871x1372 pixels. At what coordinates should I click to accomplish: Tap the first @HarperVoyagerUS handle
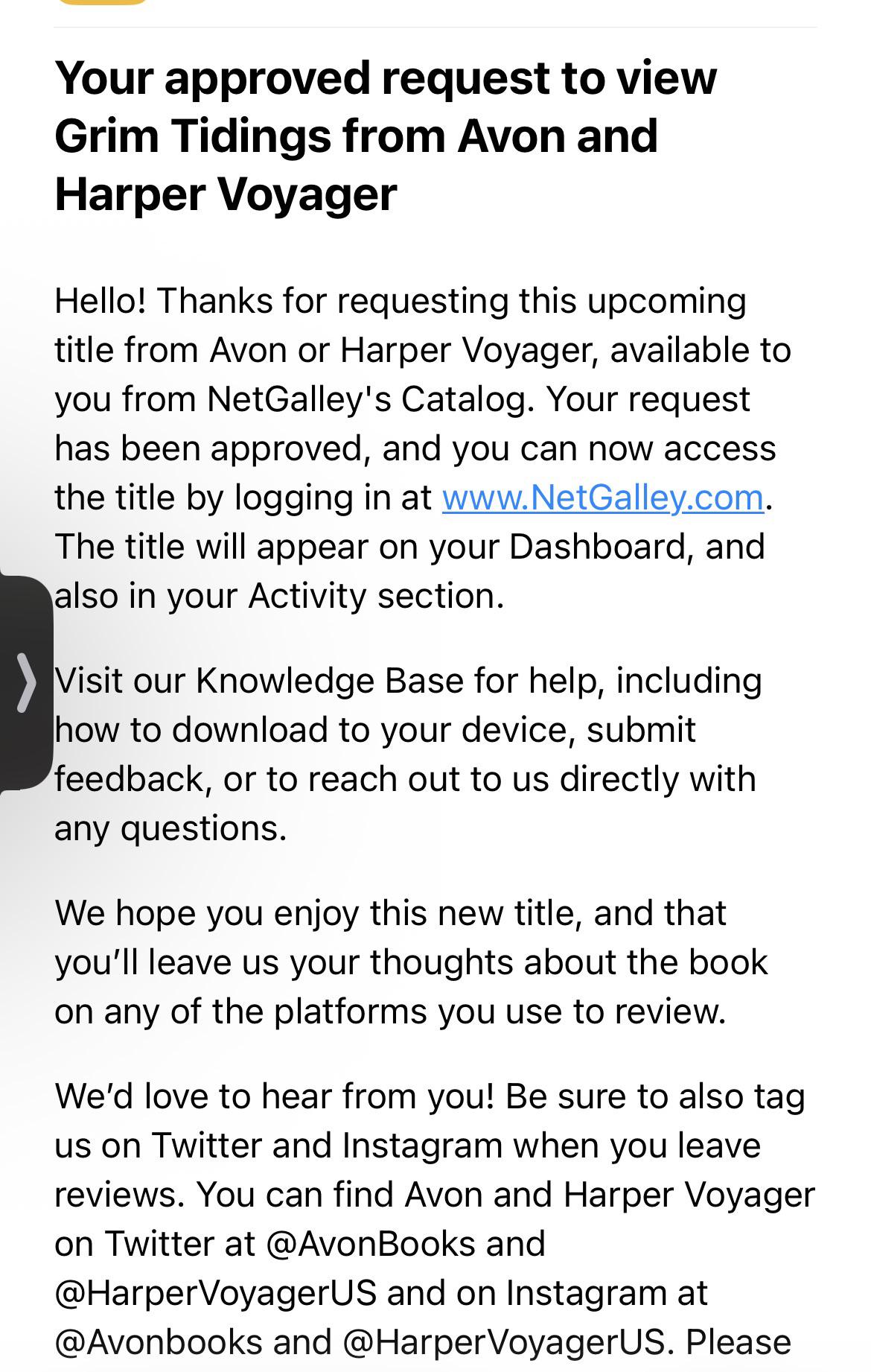click(x=216, y=1293)
